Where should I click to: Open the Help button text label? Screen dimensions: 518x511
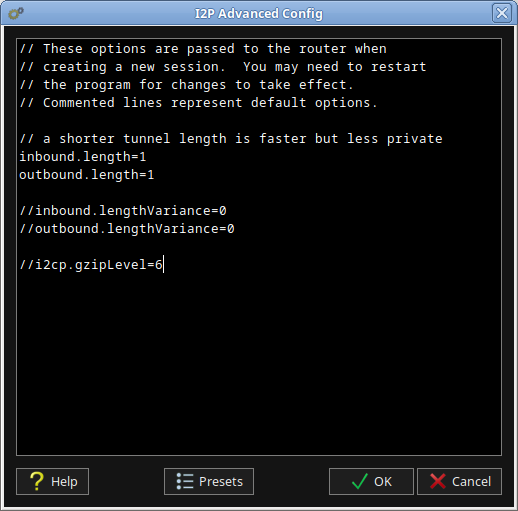click(64, 482)
